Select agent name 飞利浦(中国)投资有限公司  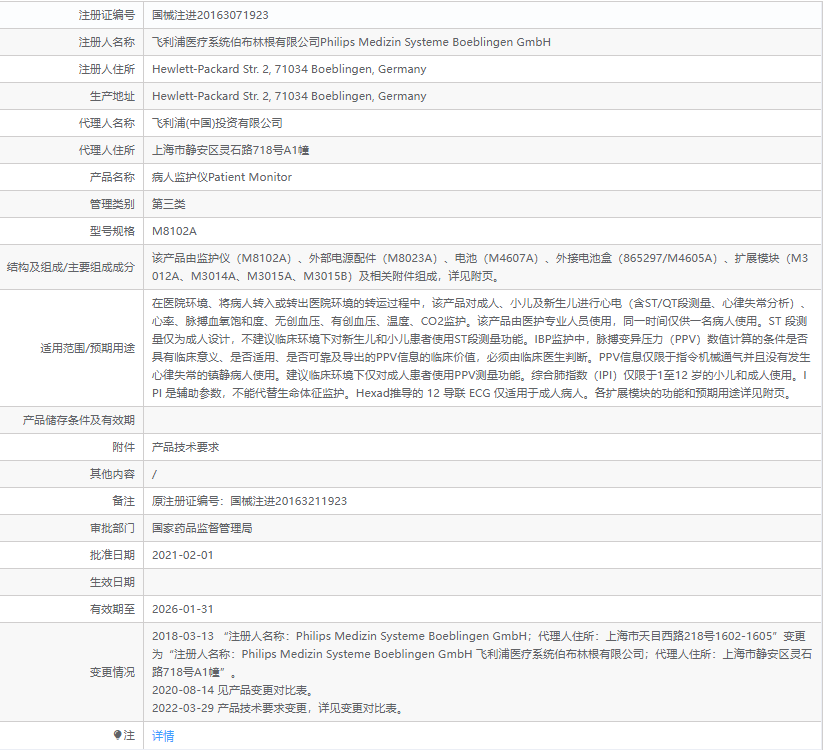point(217,123)
